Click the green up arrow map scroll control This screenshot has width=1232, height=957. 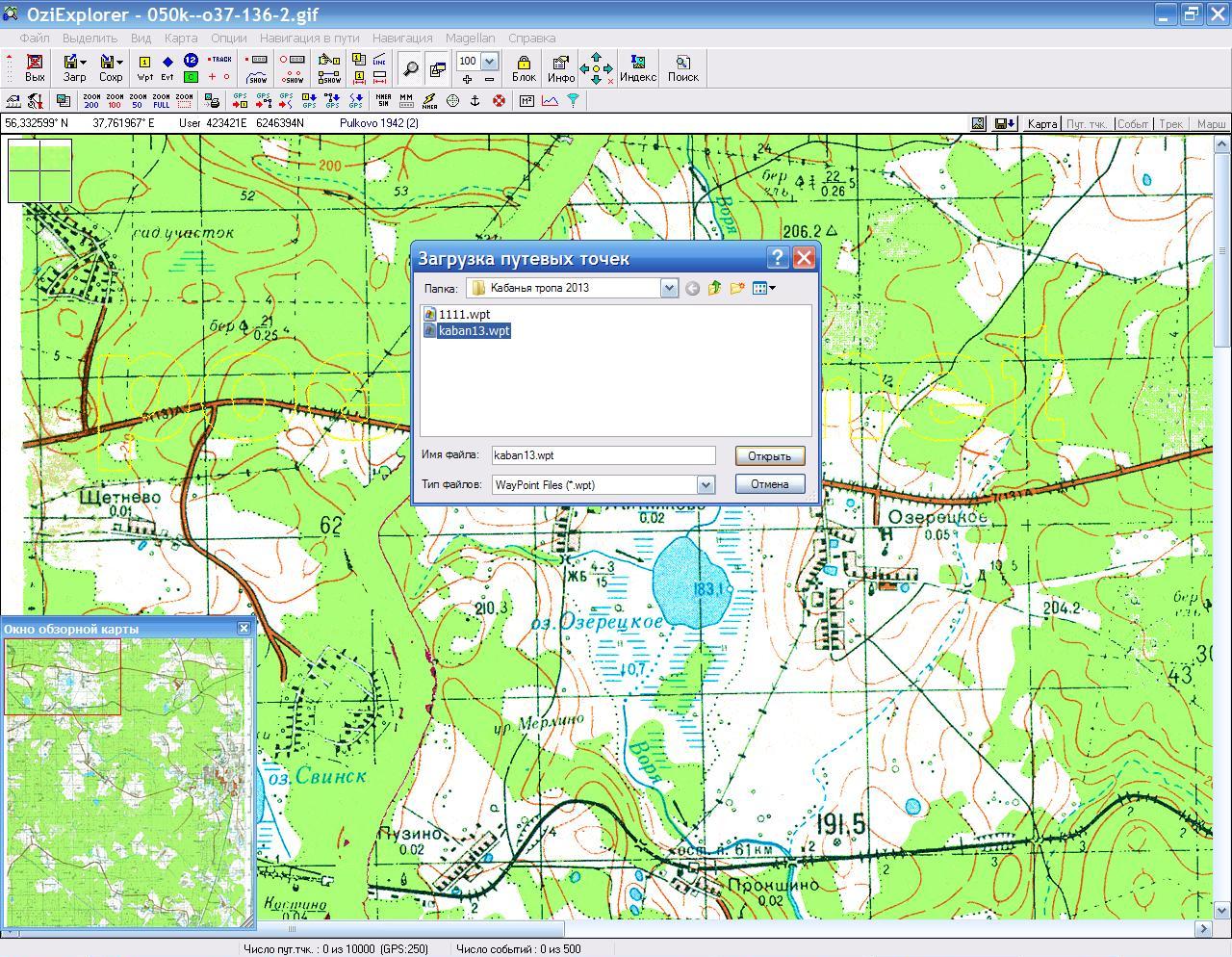pyautogui.click(x=596, y=57)
